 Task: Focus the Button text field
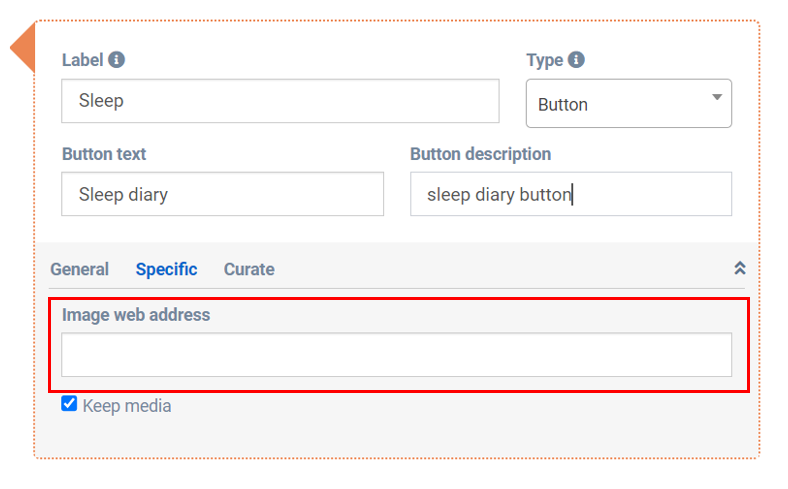pyautogui.click(x=222, y=194)
